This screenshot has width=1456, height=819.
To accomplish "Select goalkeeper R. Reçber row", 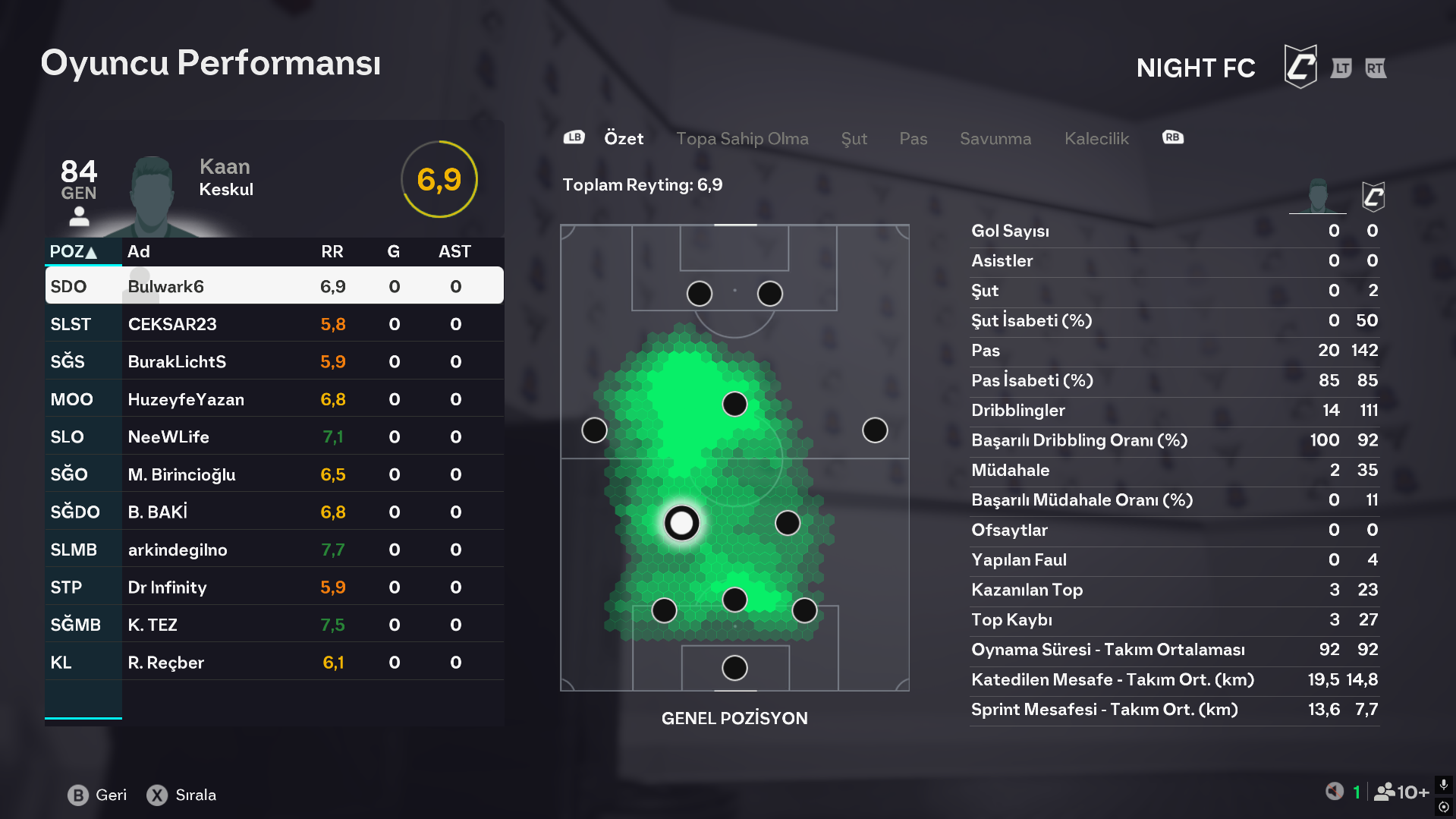I will [x=274, y=663].
